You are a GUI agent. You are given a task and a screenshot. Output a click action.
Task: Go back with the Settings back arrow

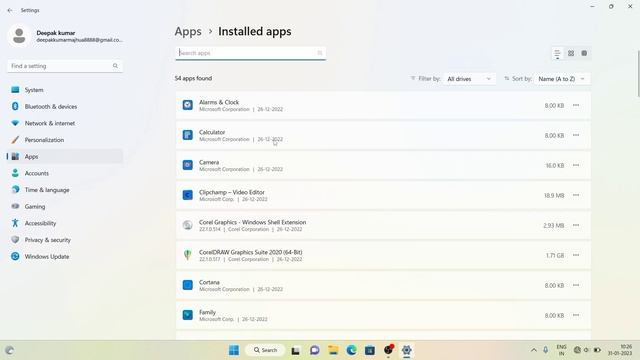(10, 10)
